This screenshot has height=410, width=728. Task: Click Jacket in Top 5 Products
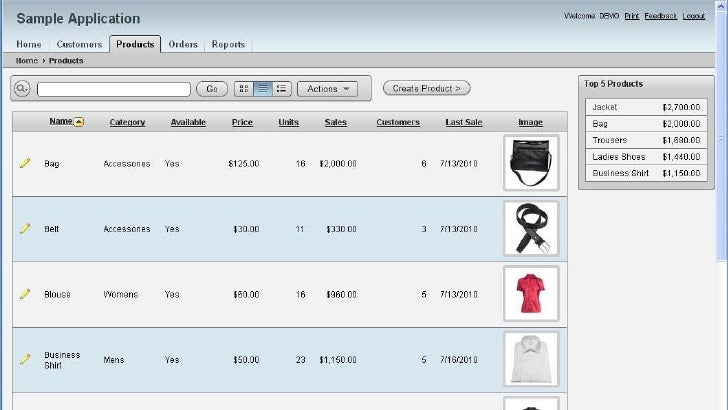pos(604,107)
